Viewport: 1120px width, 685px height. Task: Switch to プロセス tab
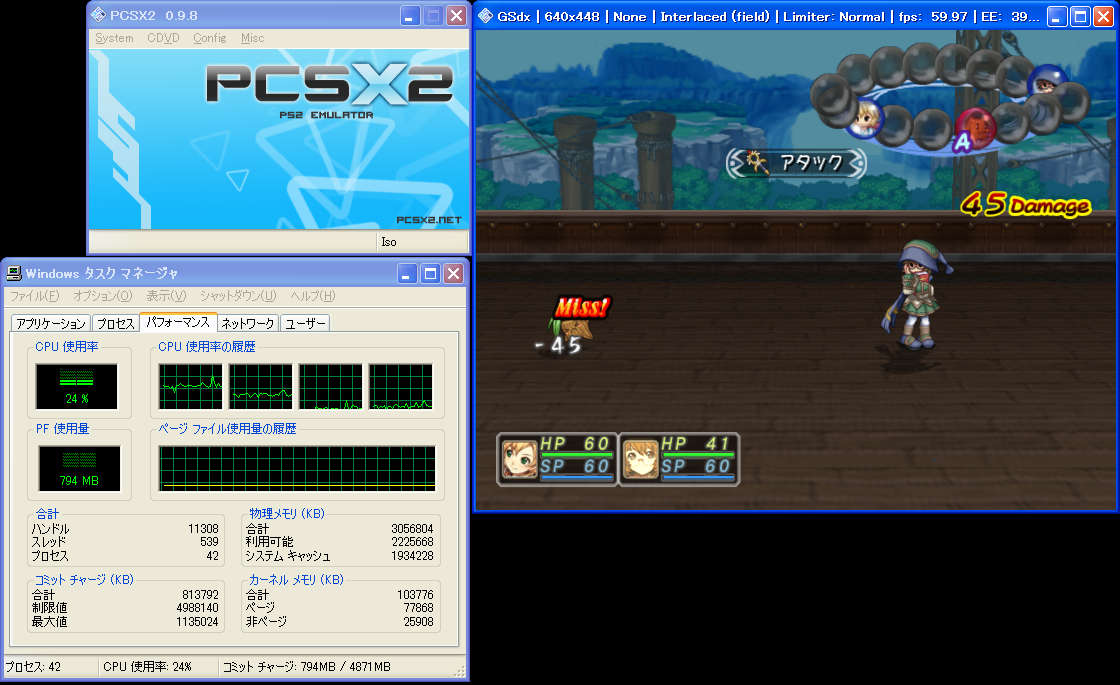pos(115,324)
